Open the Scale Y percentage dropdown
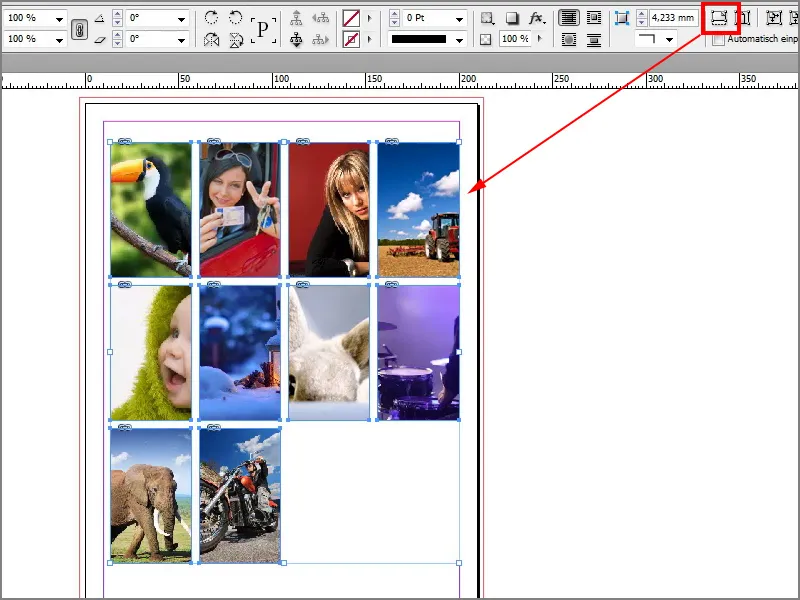Screen dimensions: 800x600 (60, 40)
